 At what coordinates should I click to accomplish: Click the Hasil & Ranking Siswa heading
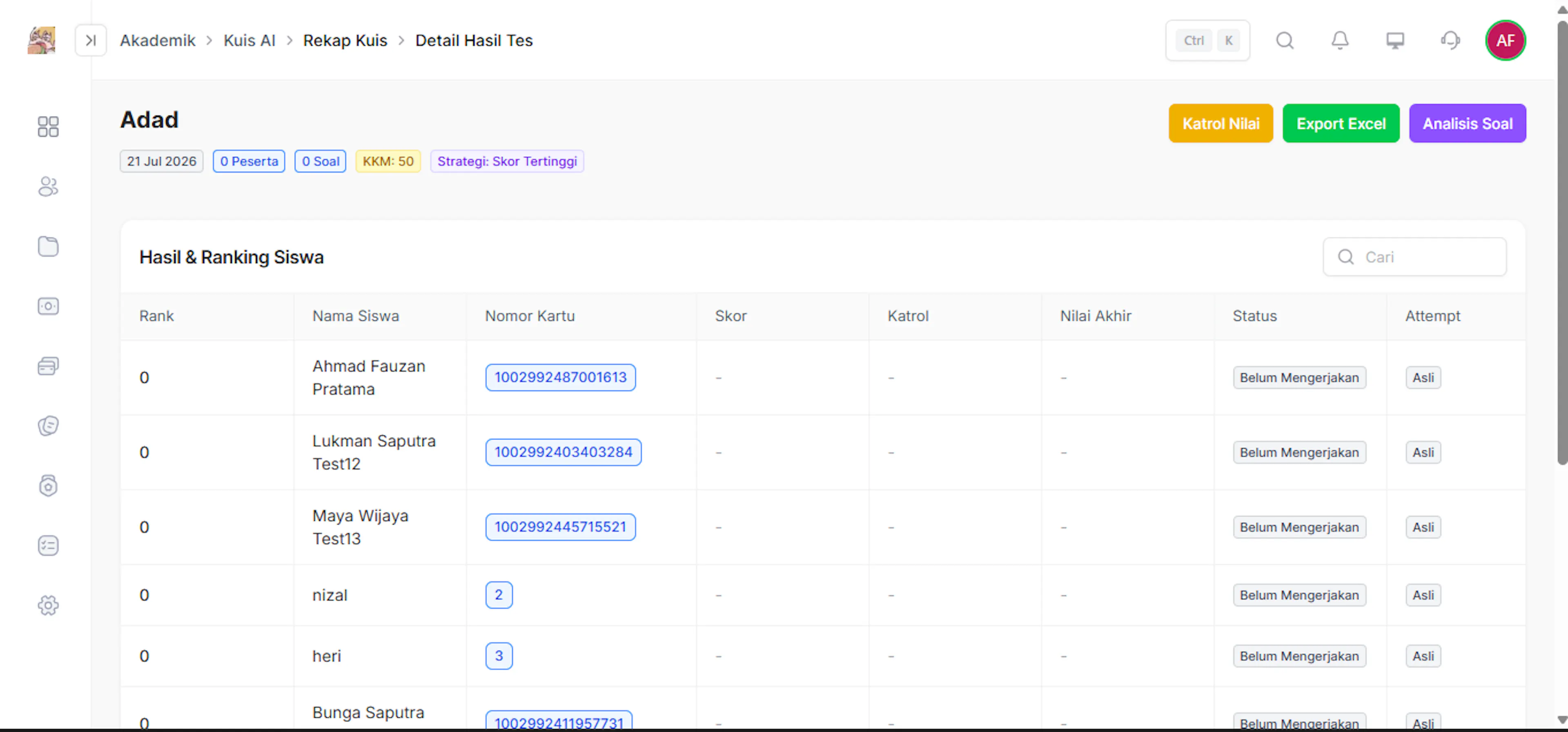[x=231, y=257]
